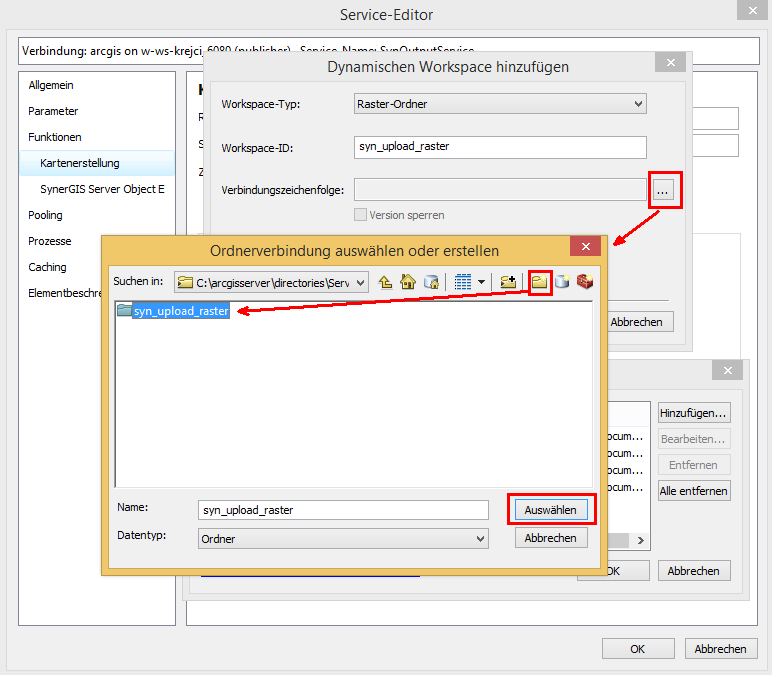This screenshot has height=675, width=772.
Task: Click the browse ellipsis button for Verbindungszeichenfolge
Action: (x=664, y=189)
